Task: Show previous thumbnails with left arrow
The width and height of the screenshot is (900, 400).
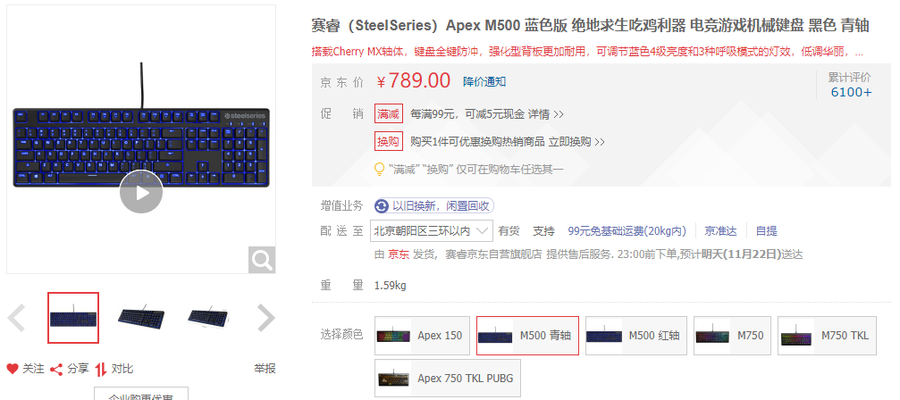Action: 16,318
